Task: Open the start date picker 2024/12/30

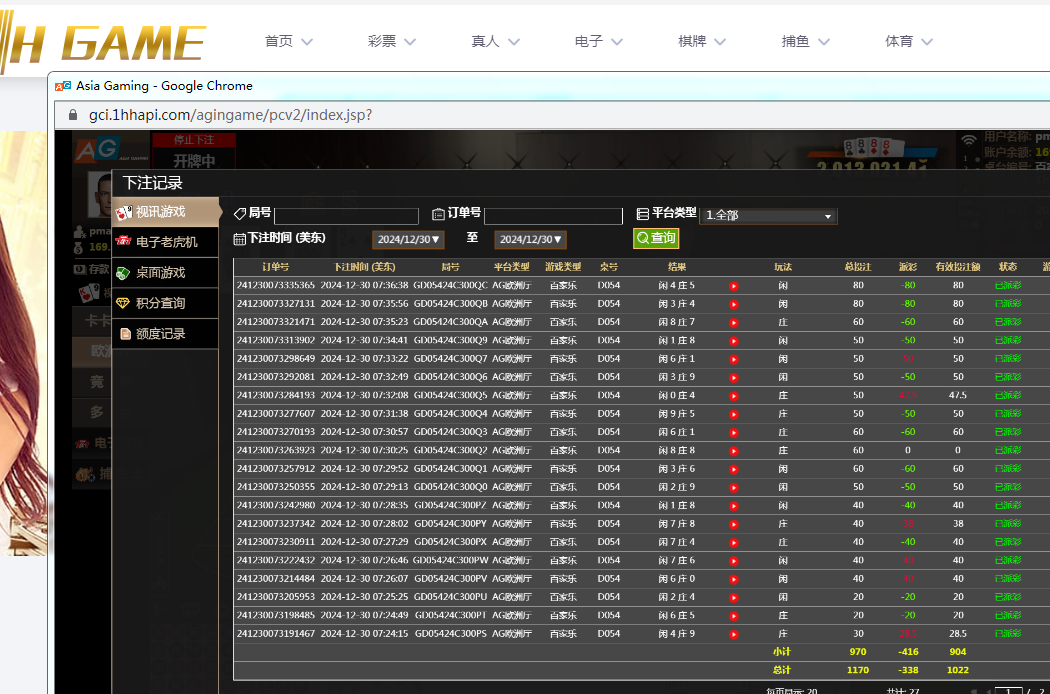Action: click(x=408, y=240)
